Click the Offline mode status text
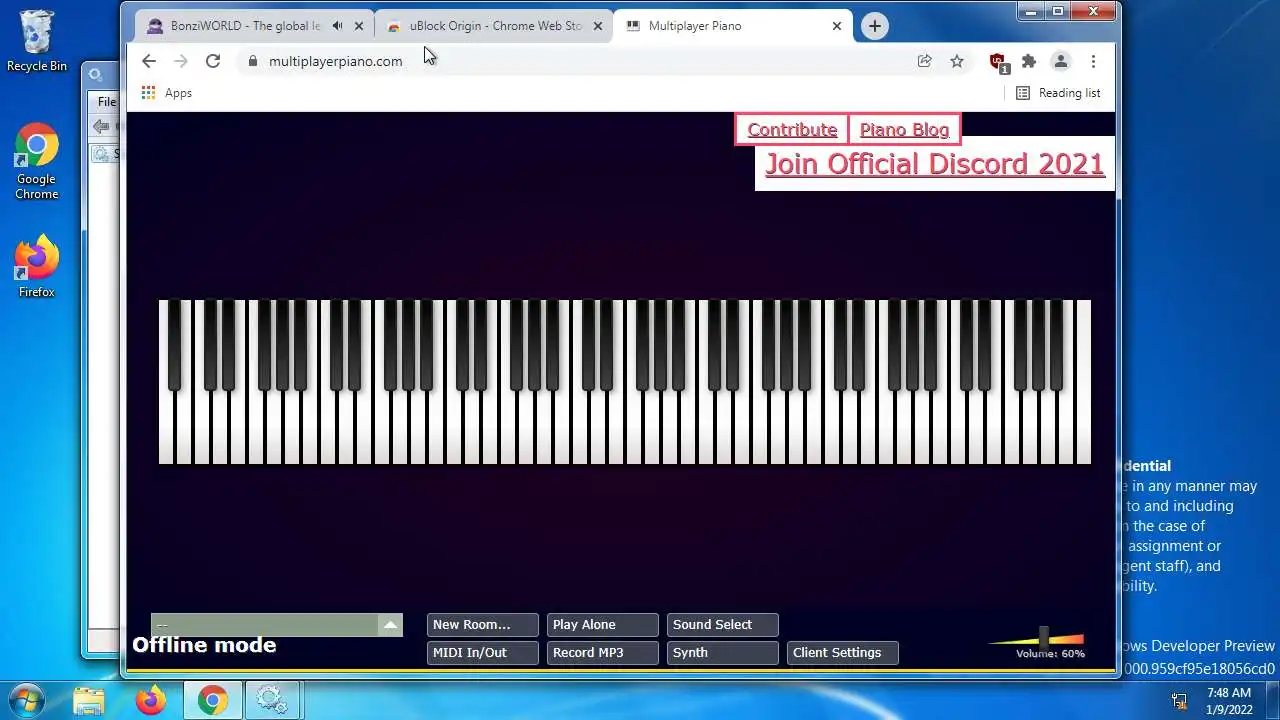 (204, 645)
